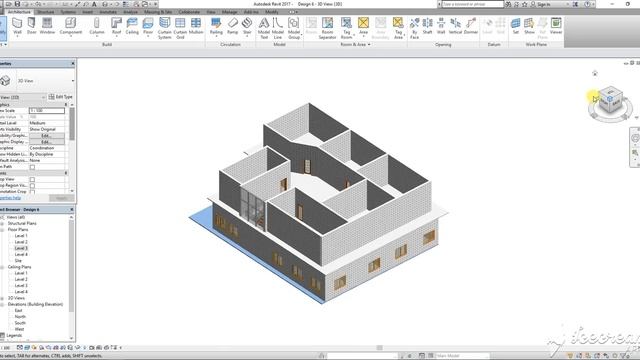Collapse Elevations (Building Elevation) node
Viewport: 640px width, 360px height.
[x=2, y=304]
